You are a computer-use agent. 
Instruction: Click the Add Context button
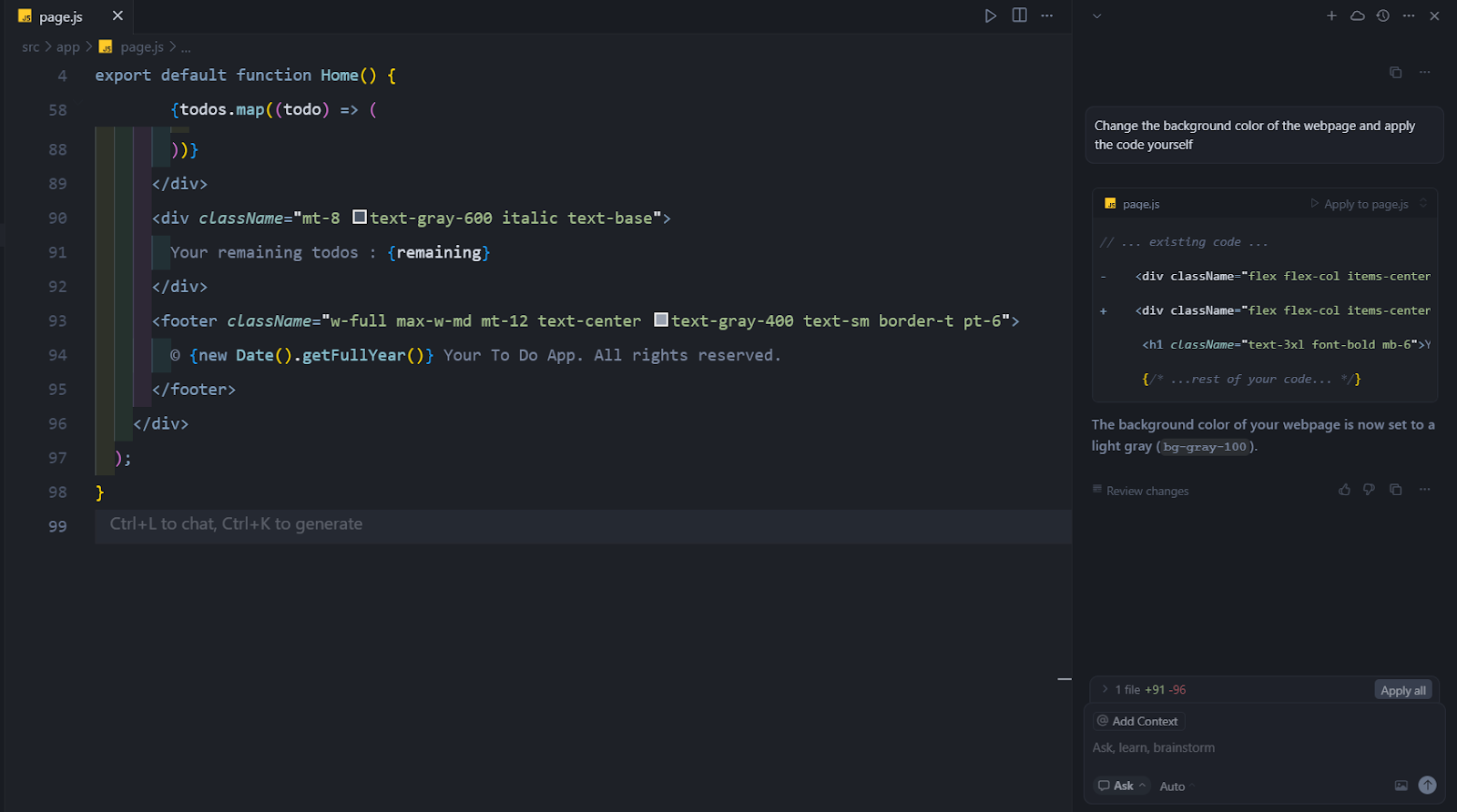pyautogui.click(x=1138, y=721)
